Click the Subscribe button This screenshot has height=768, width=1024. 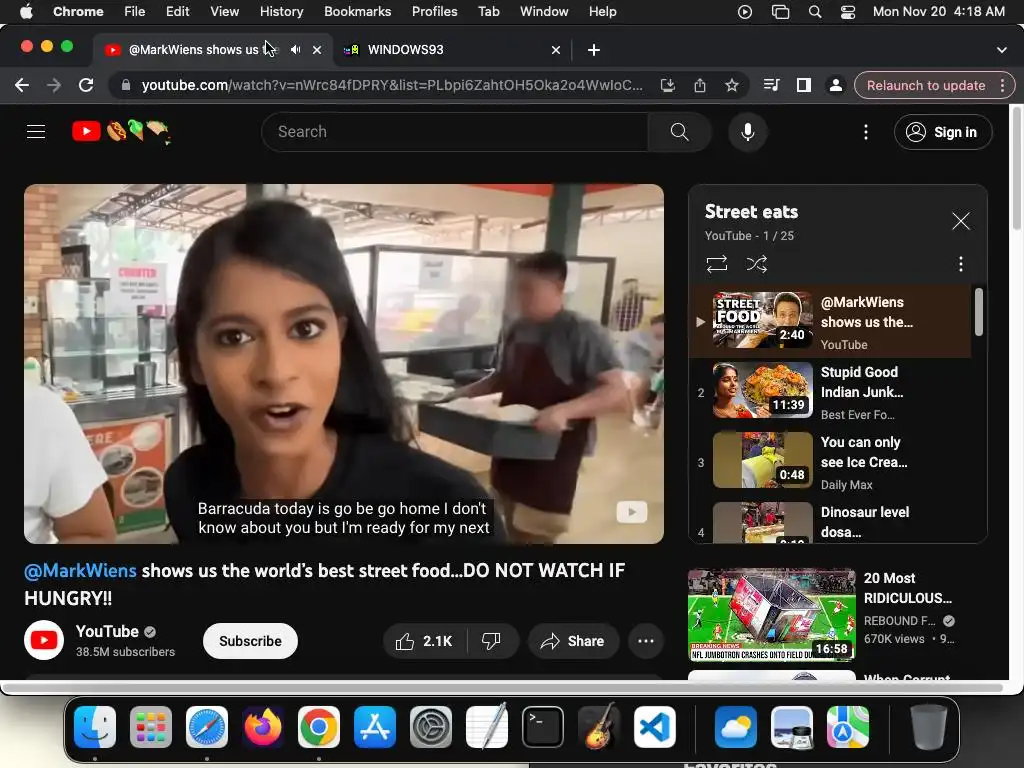(x=250, y=641)
